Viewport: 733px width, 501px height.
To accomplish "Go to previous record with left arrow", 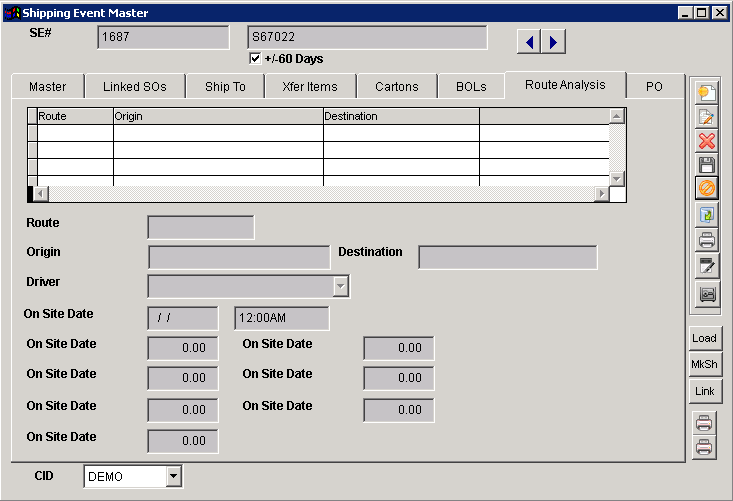I will (529, 41).
